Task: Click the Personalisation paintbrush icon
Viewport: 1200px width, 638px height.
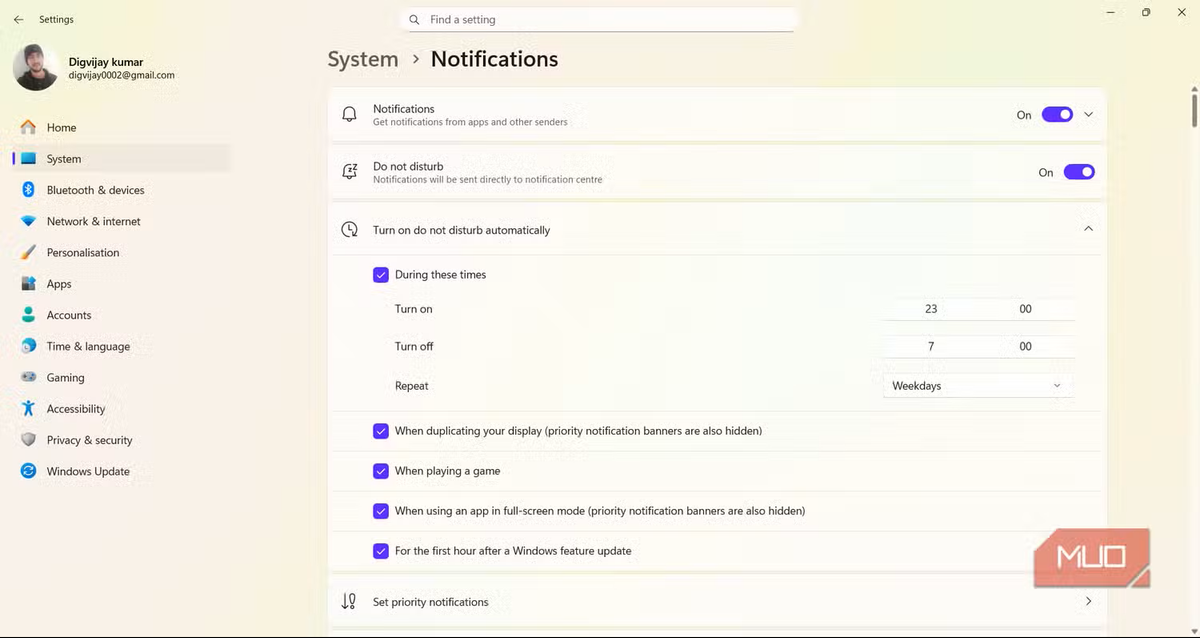Action: point(28,253)
